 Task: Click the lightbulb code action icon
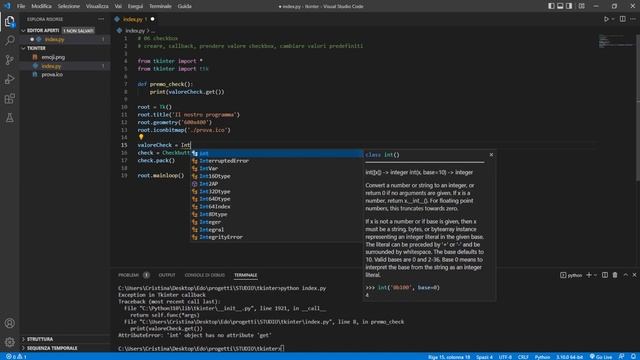coord(141,137)
